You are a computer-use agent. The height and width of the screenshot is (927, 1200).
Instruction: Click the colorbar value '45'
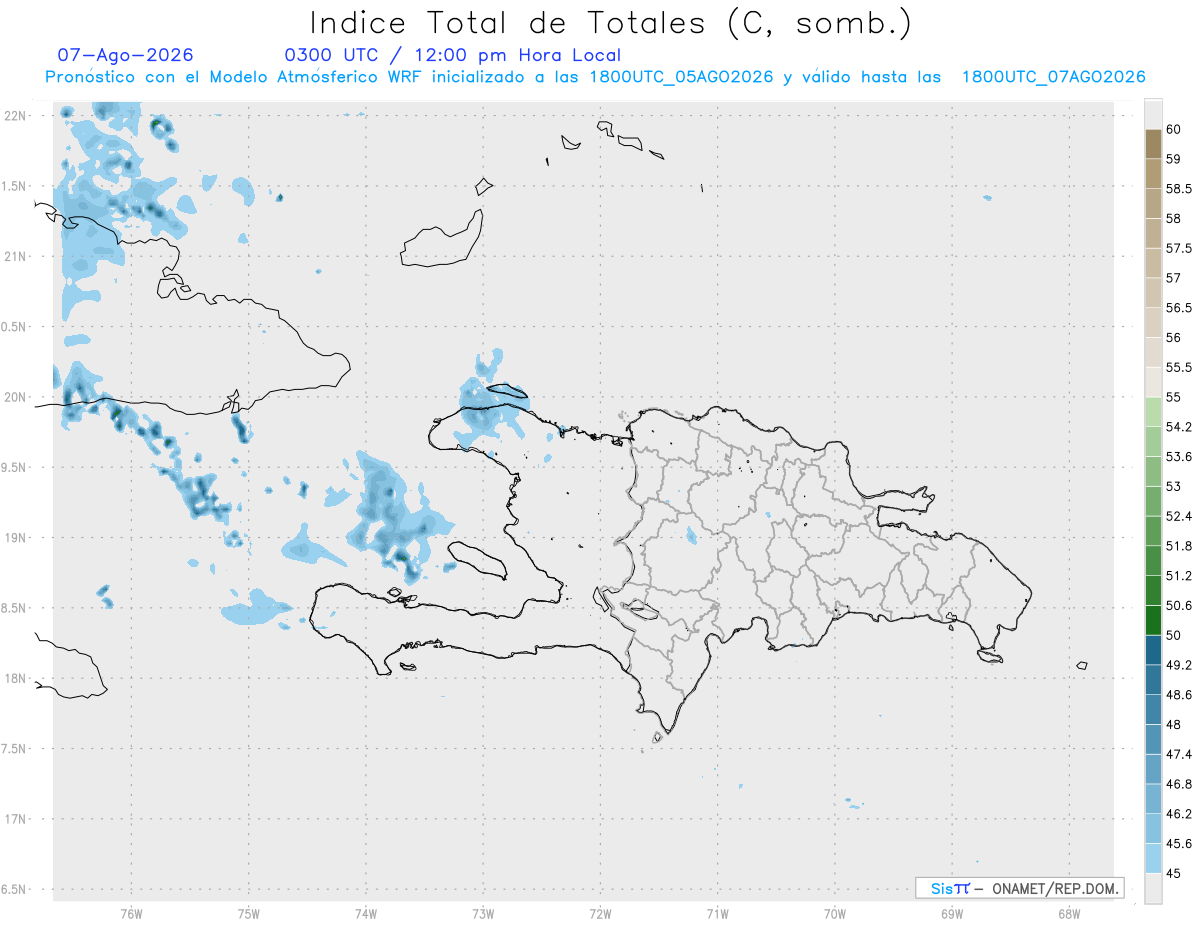[x=1173, y=873]
